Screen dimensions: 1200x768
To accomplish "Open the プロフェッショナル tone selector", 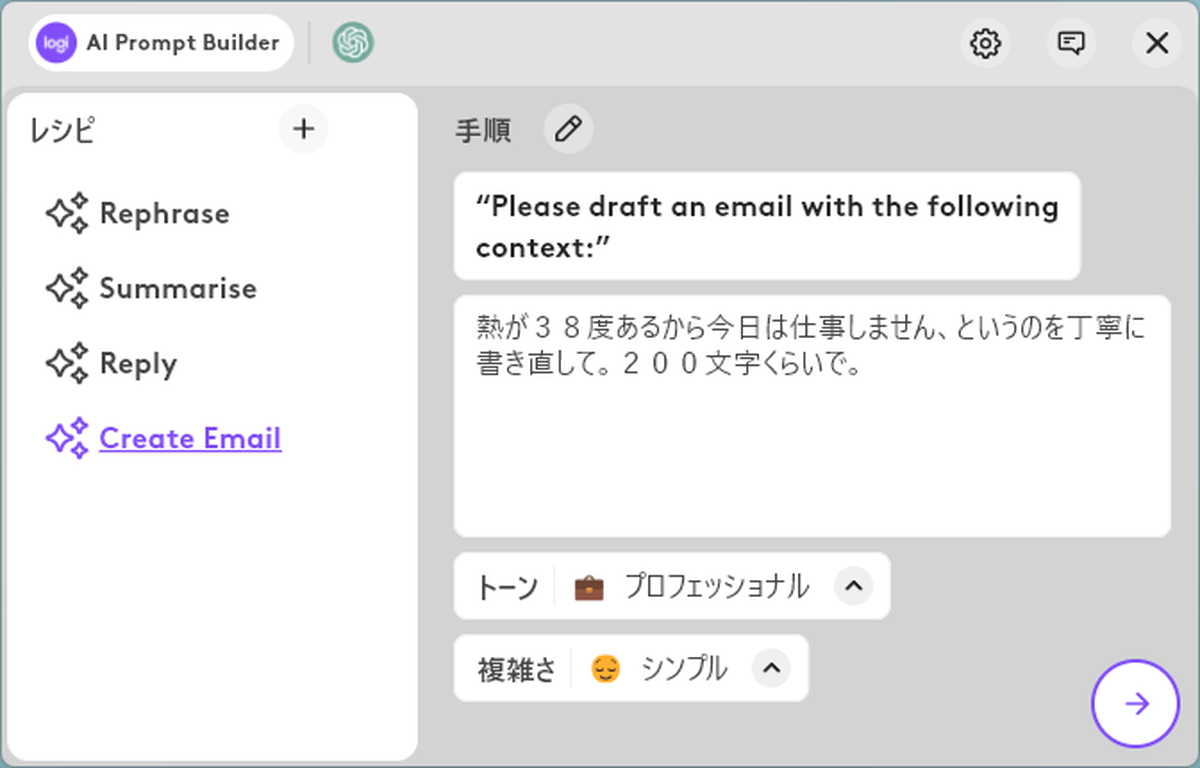I will (716, 587).
